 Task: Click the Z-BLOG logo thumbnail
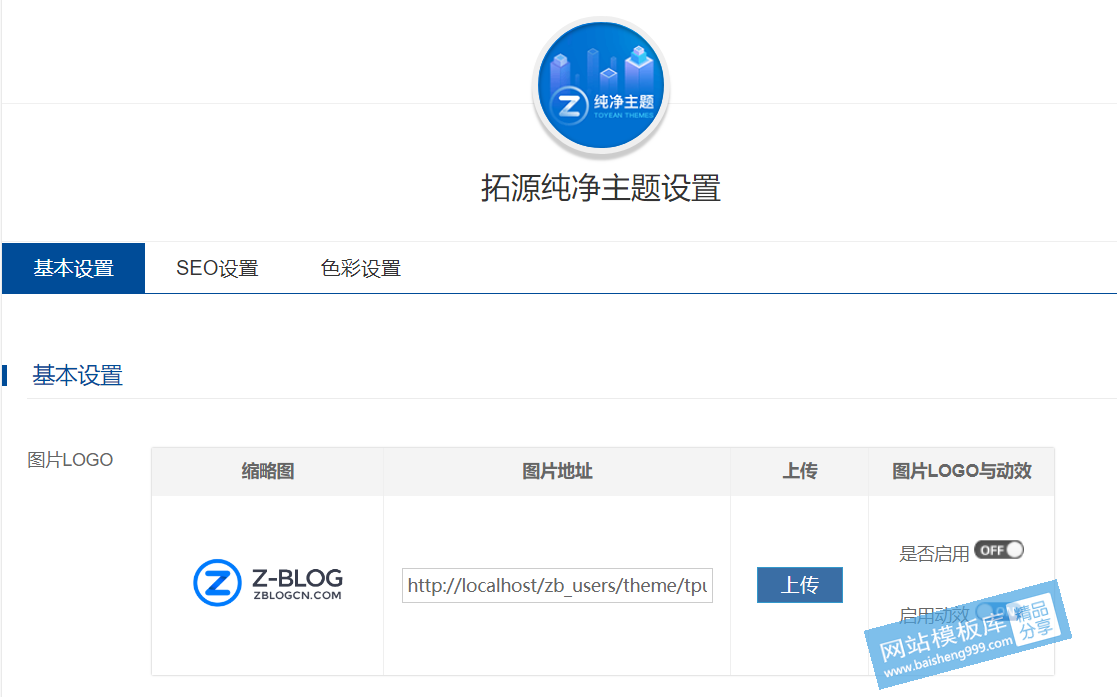pos(268,583)
